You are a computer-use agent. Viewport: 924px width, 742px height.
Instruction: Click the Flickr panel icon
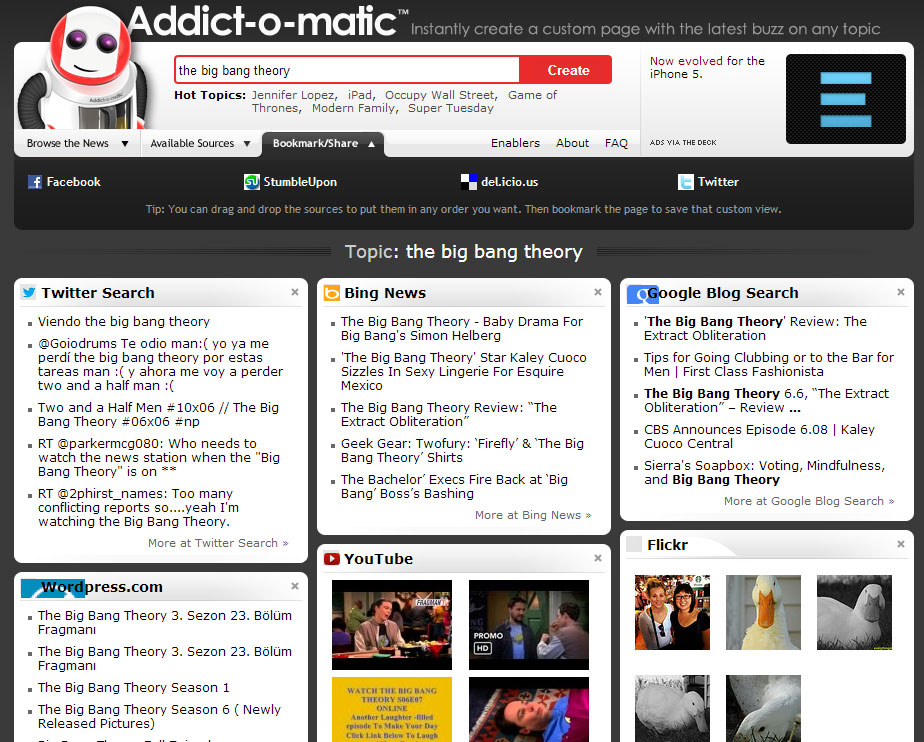point(634,544)
